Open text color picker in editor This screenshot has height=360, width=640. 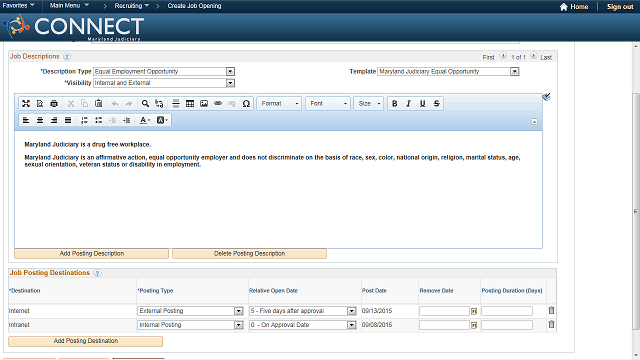[144, 120]
